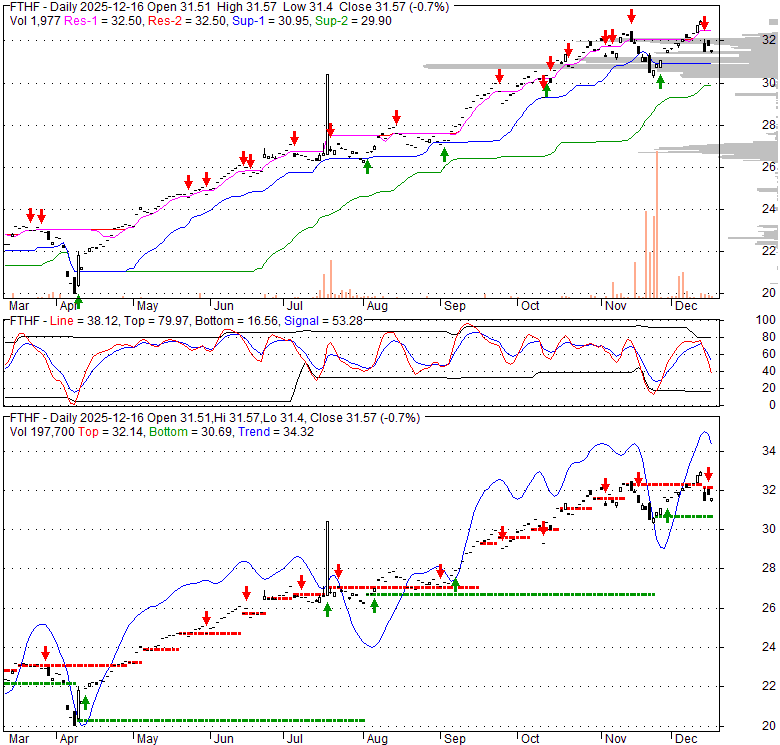
Task: Click the green up arrow in August on the top chart
Action: 367,166
